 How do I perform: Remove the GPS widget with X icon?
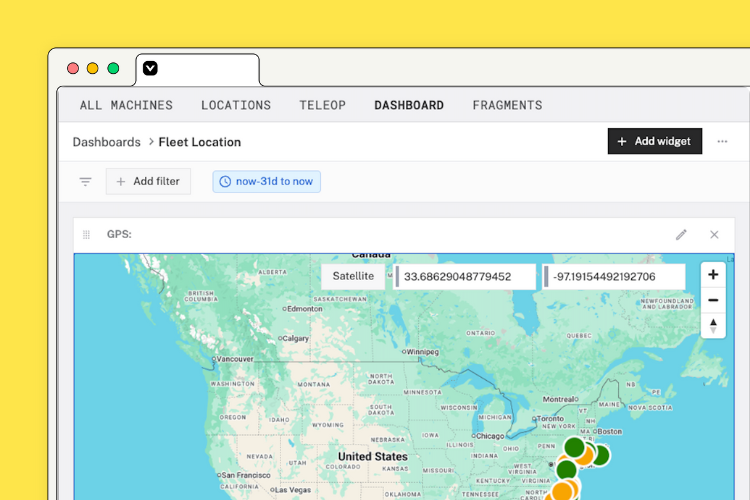pos(714,234)
